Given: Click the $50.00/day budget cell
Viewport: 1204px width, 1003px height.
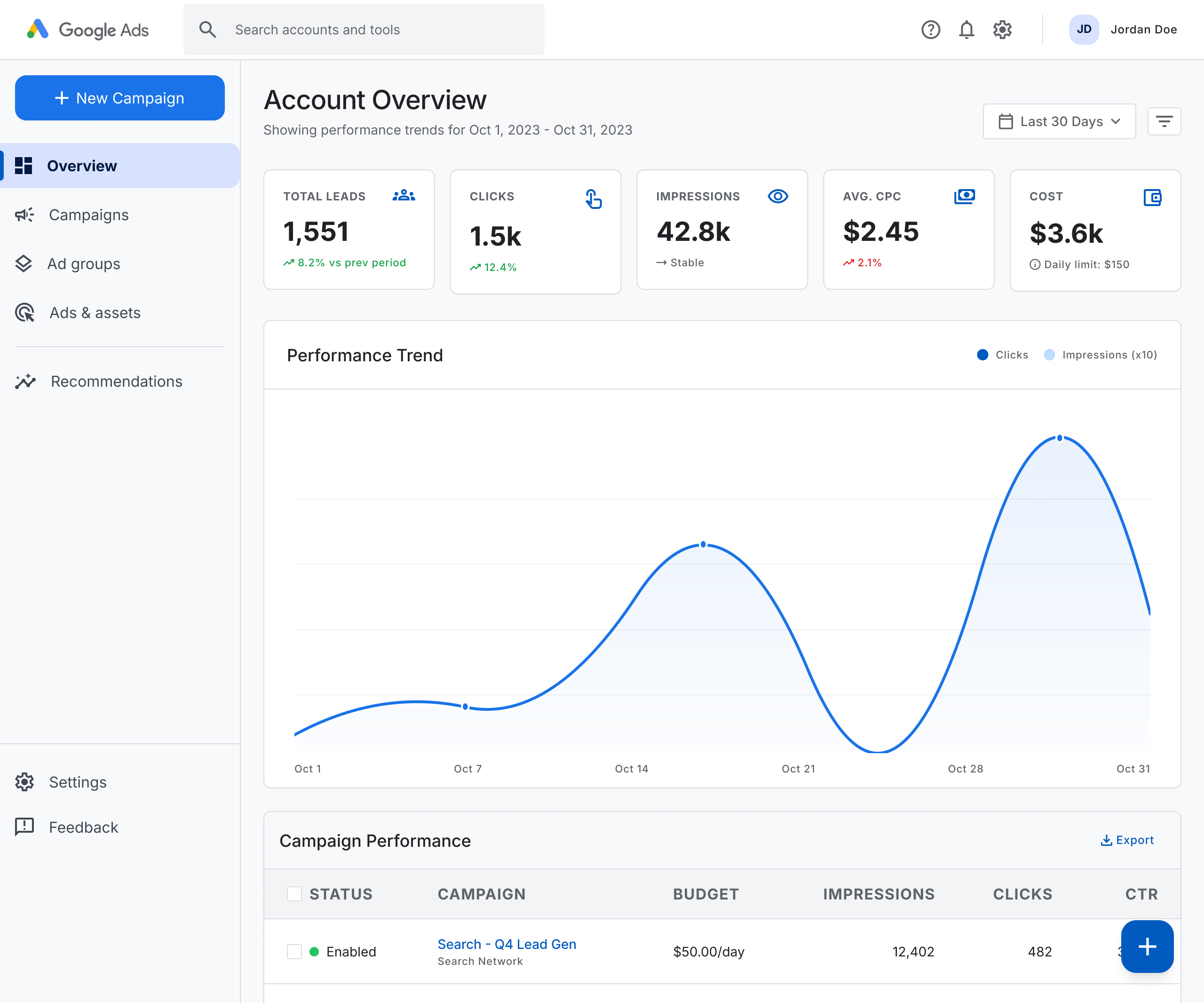Looking at the screenshot, I should click(709, 951).
